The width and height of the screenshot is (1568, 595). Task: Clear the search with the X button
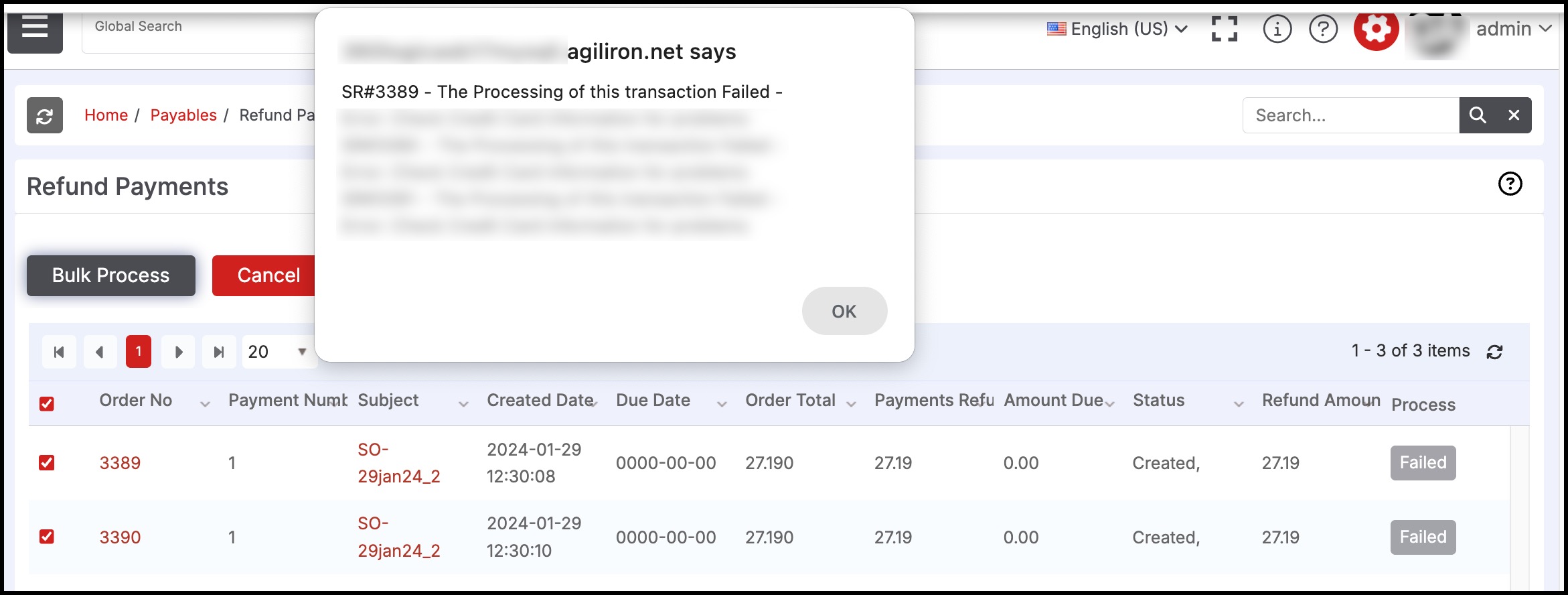(x=1514, y=115)
